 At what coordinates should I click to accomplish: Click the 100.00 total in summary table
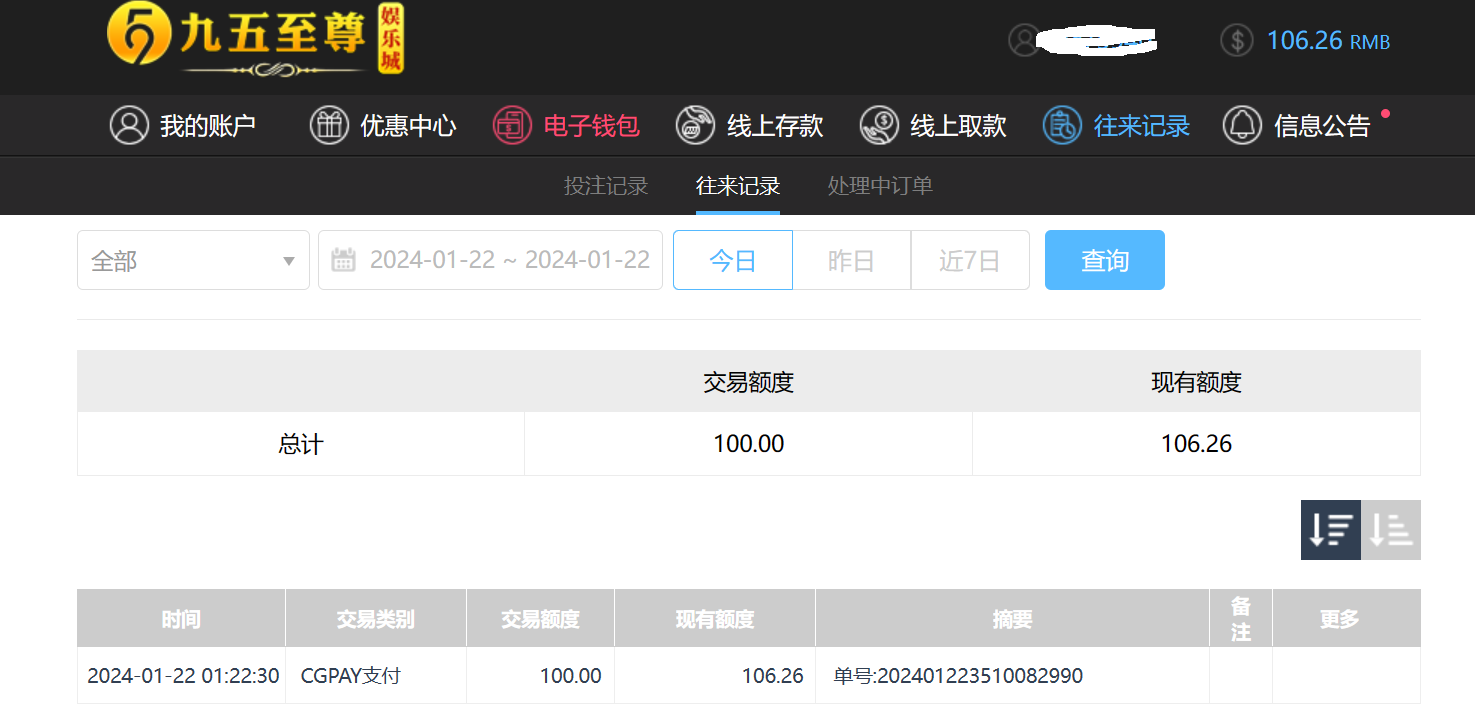(748, 444)
